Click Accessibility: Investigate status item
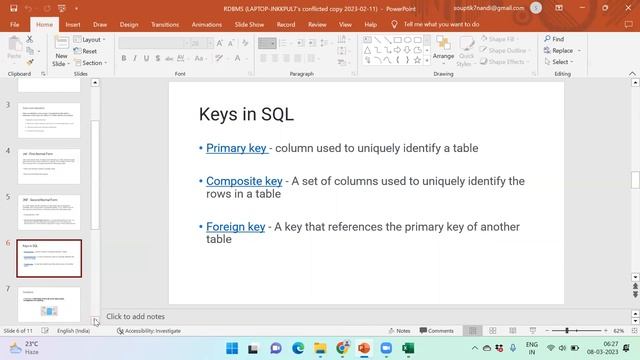 click(149, 331)
